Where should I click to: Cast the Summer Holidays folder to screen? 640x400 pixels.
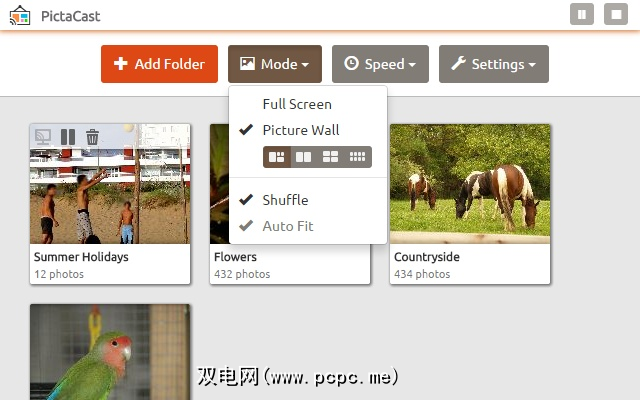coord(43,137)
